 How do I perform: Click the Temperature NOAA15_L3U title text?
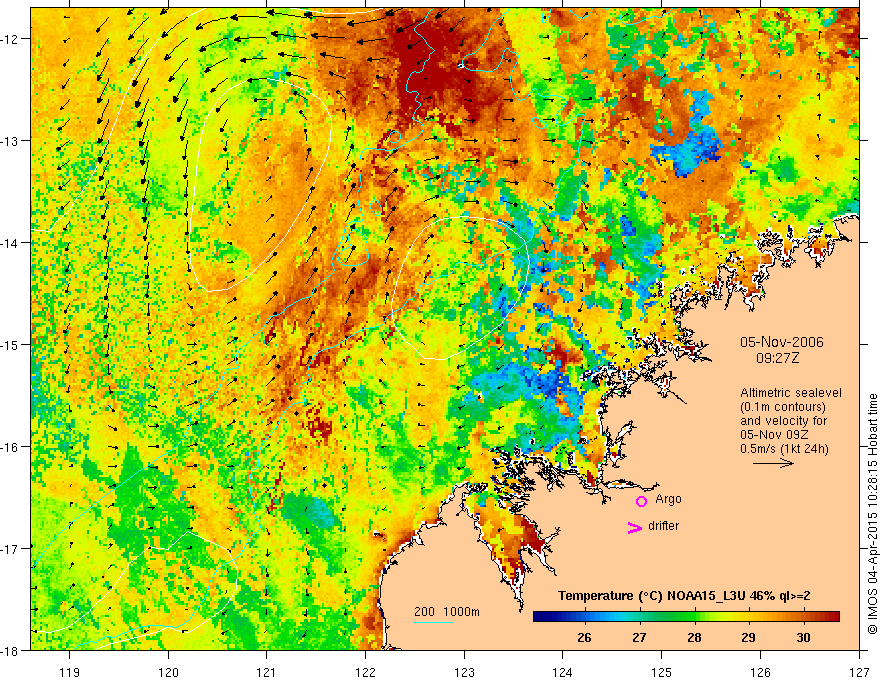pos(684,596)
